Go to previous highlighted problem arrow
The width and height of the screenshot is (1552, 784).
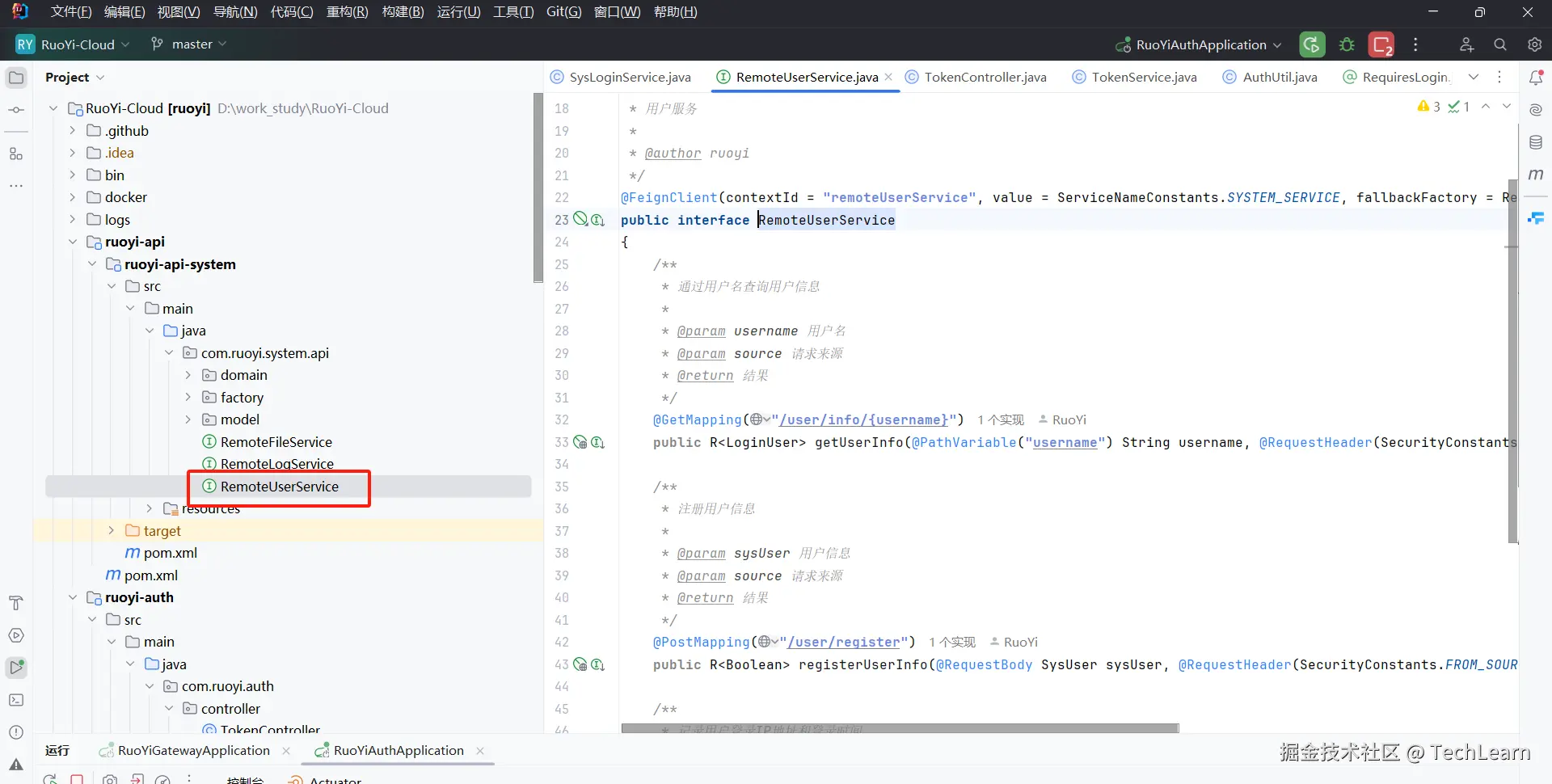(1486, 107)
